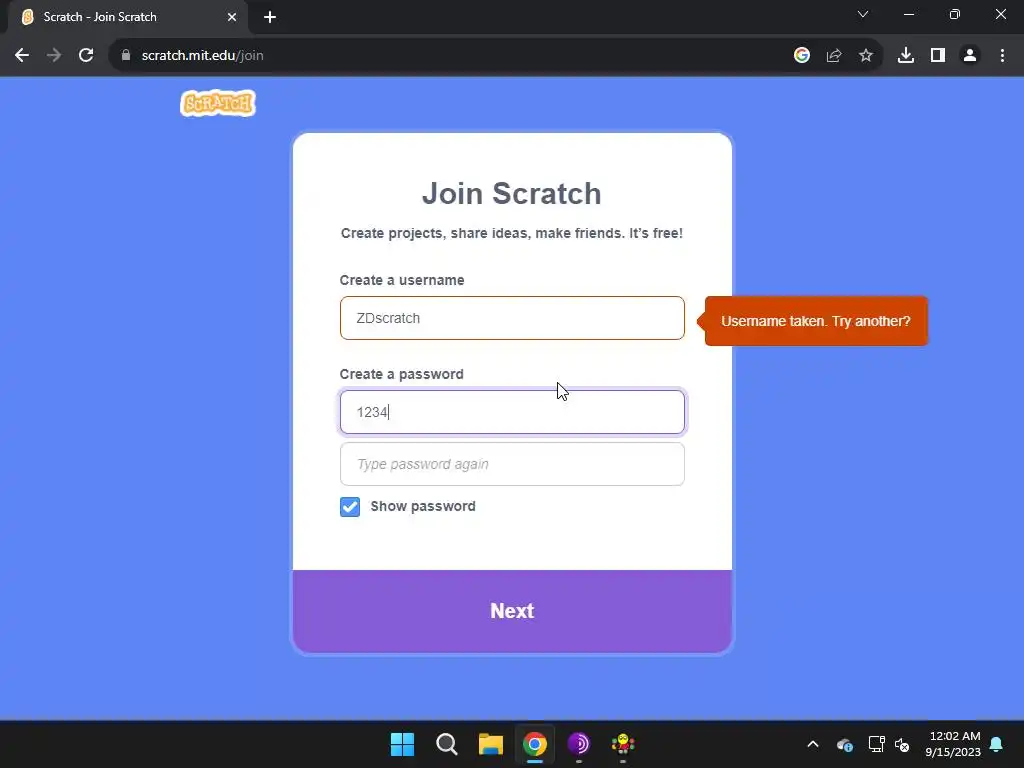Click the Username taken warning message
Screen dimensions: 1024x768
point(816,321)
